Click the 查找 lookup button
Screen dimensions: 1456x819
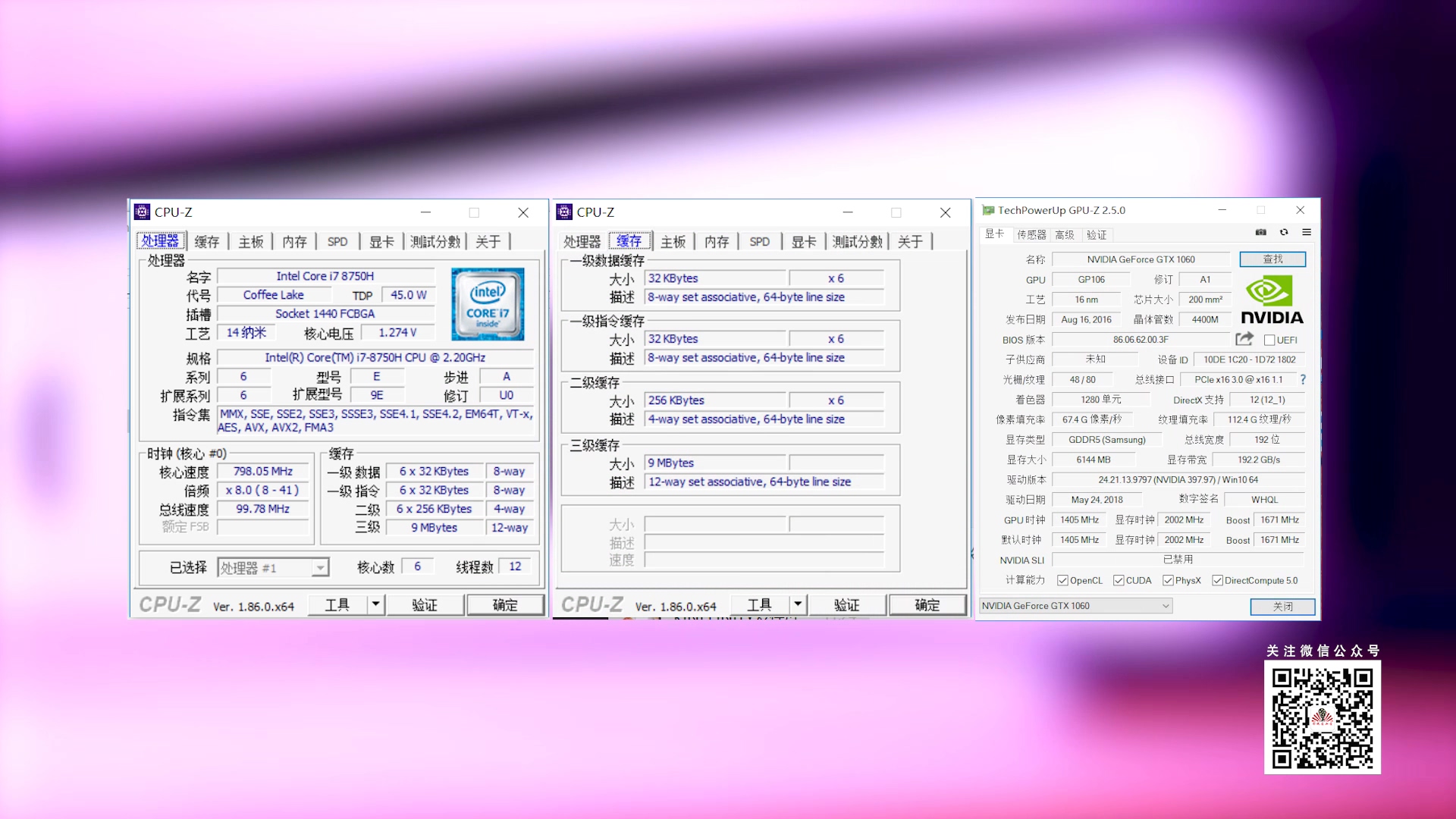point(1272,259)
